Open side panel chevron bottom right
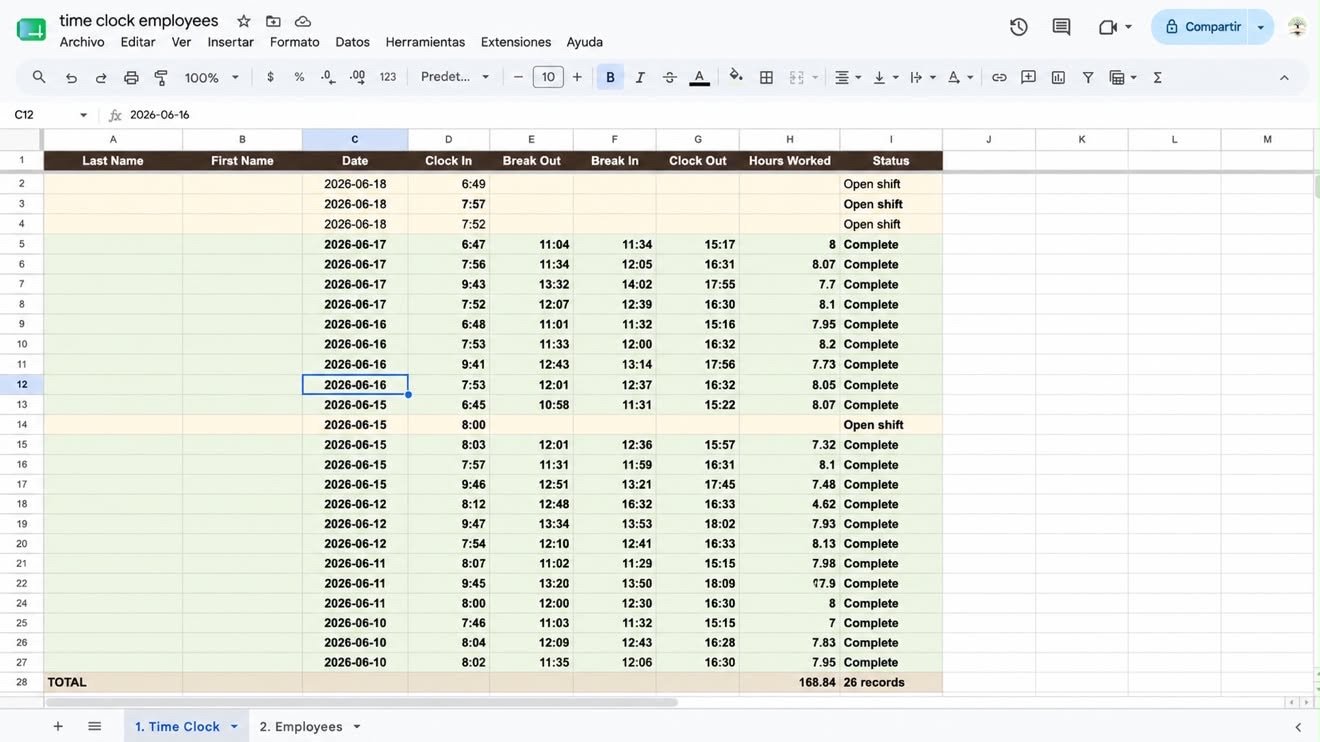This screenshot has width=1320, height=742. tap(1298, 727)
